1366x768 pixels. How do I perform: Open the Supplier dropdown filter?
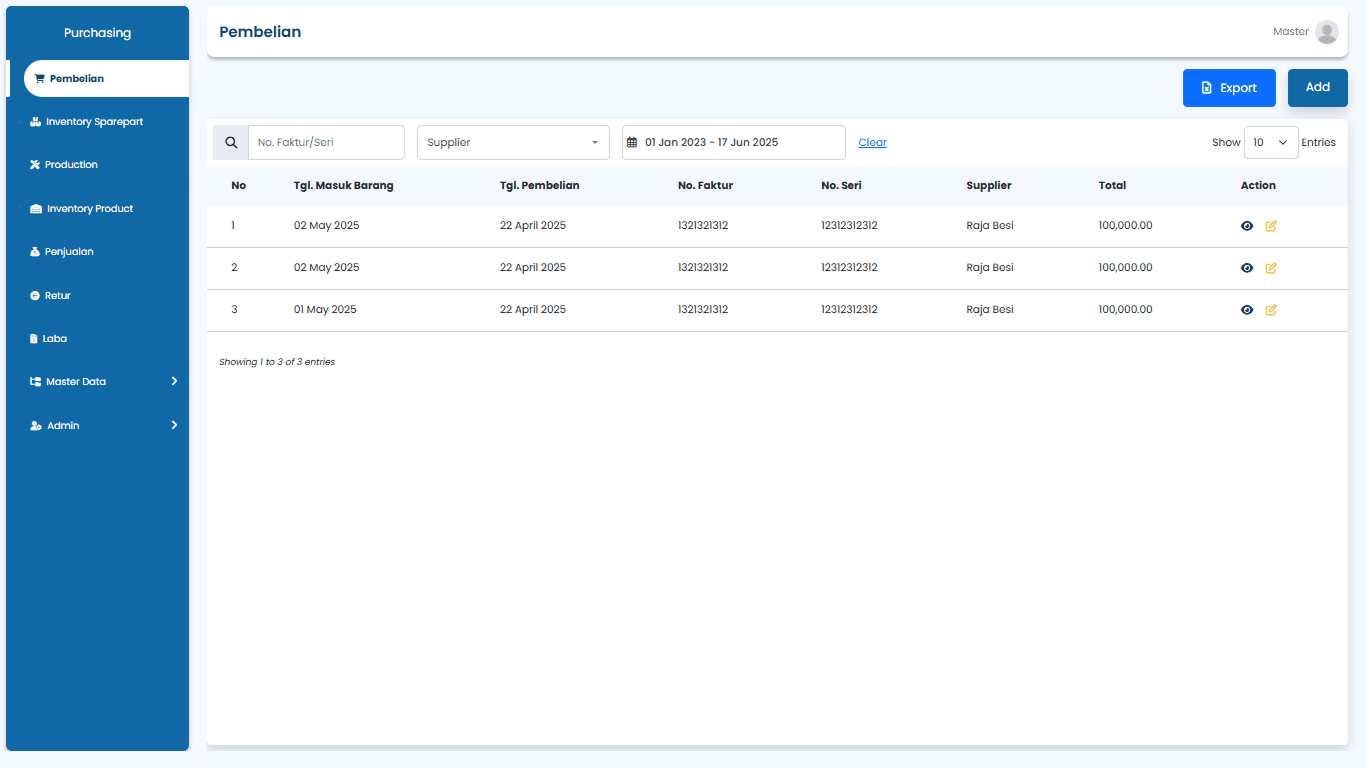coord(512,142)
